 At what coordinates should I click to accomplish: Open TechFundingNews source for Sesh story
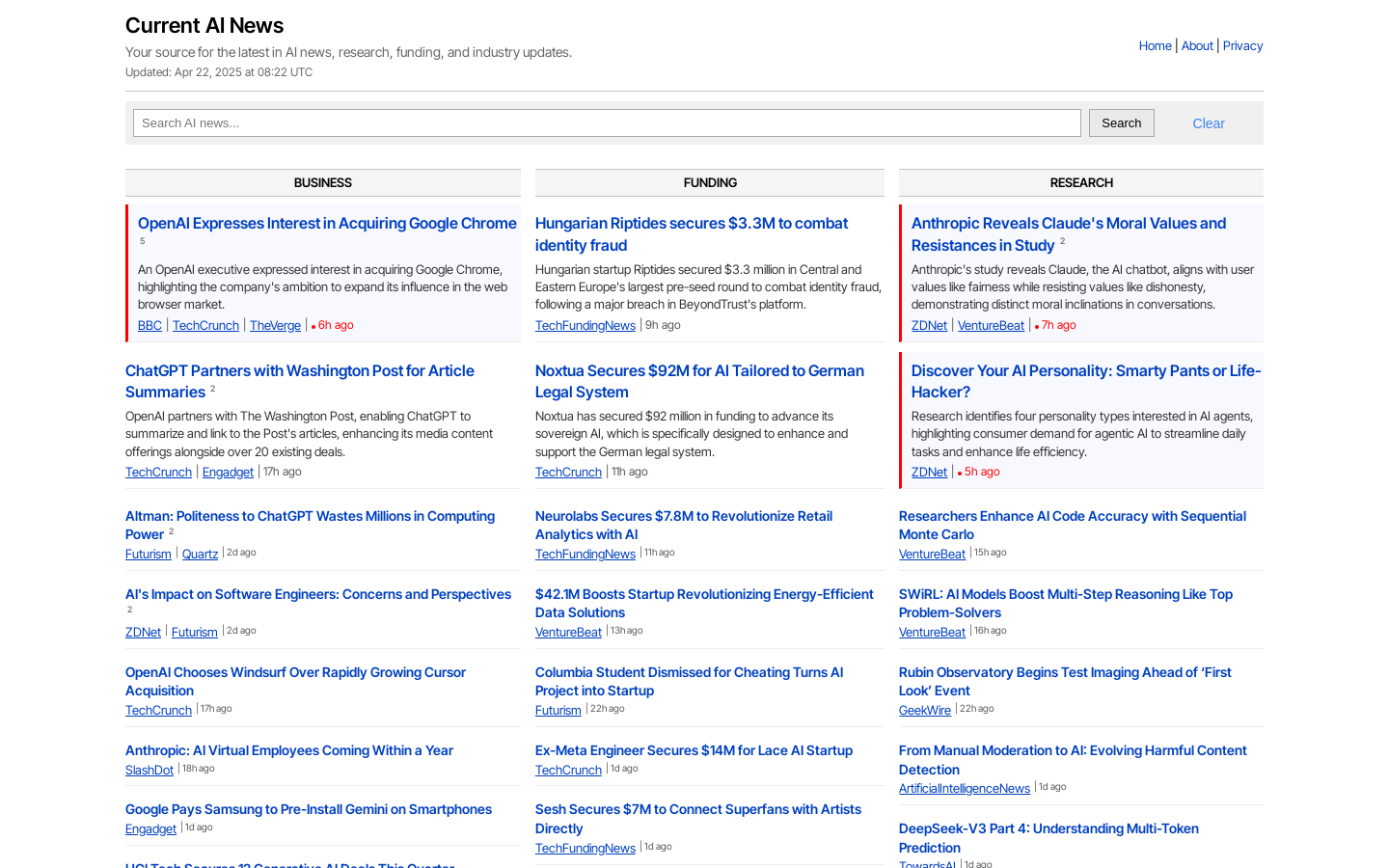(586, 848)
